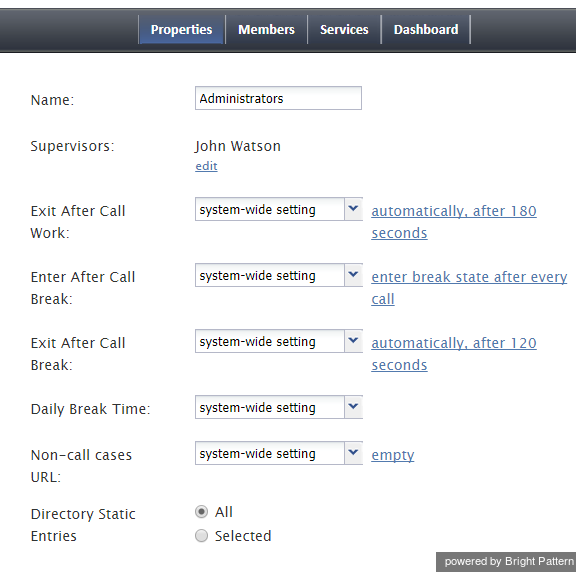
Task: Click the 'empty' link for Non-call cases URL
Action: pos(393,455)
